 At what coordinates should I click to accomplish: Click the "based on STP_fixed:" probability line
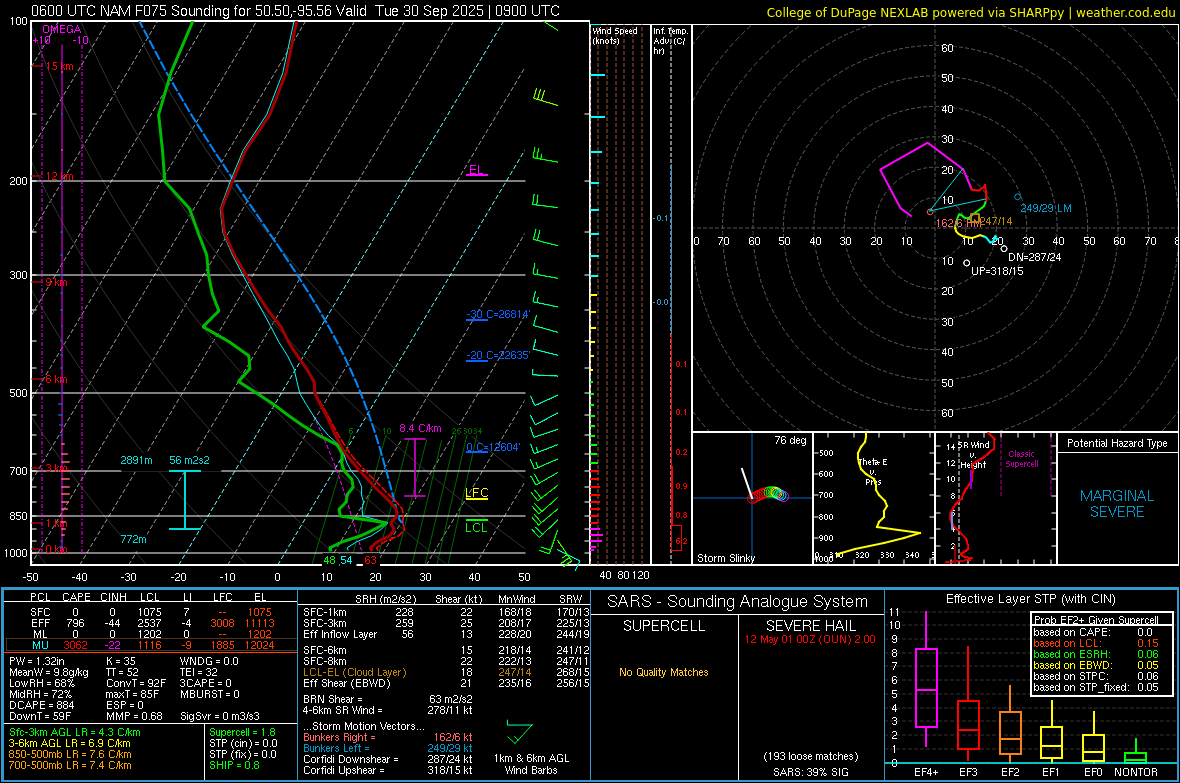(x=1096, y=687)
